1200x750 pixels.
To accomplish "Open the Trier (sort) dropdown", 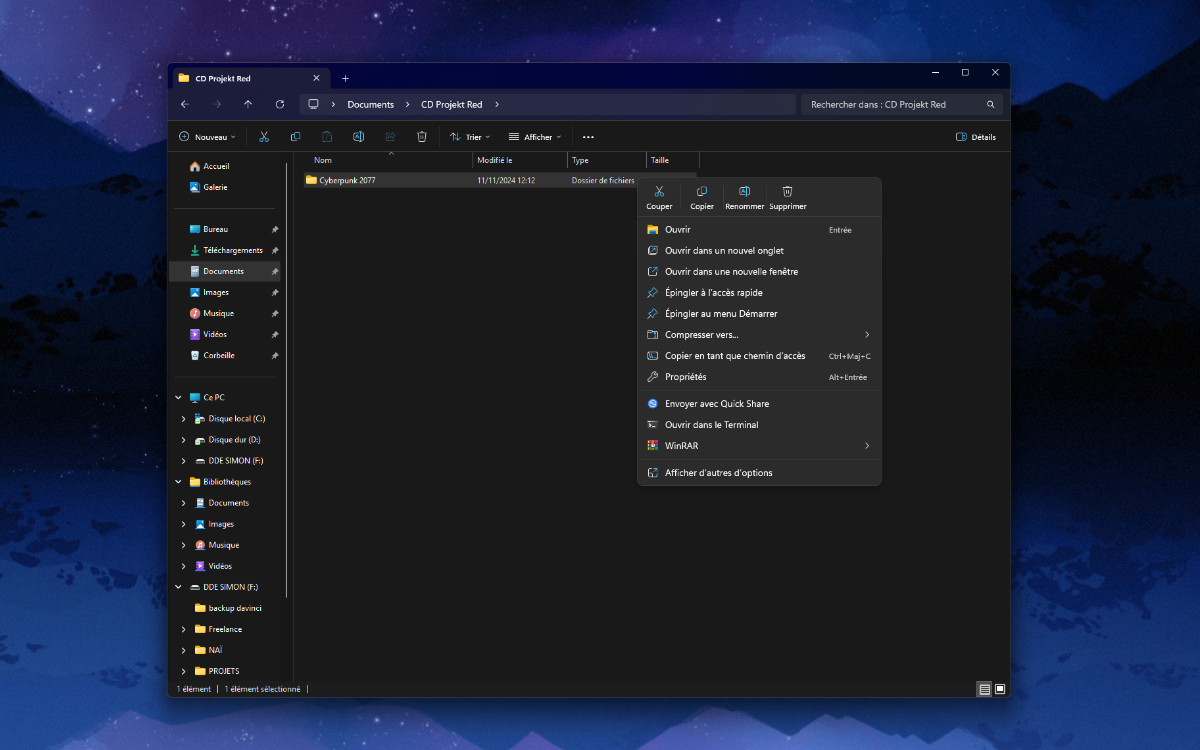I will point(470,137).
